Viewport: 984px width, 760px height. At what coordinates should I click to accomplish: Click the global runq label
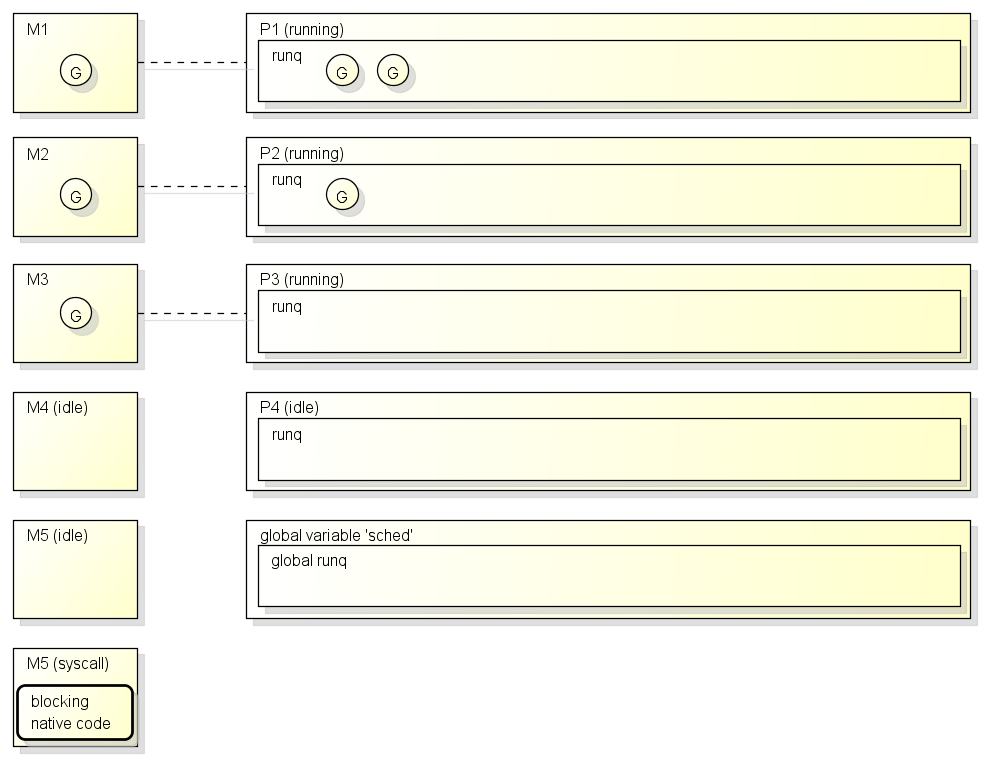coord(309,561)
